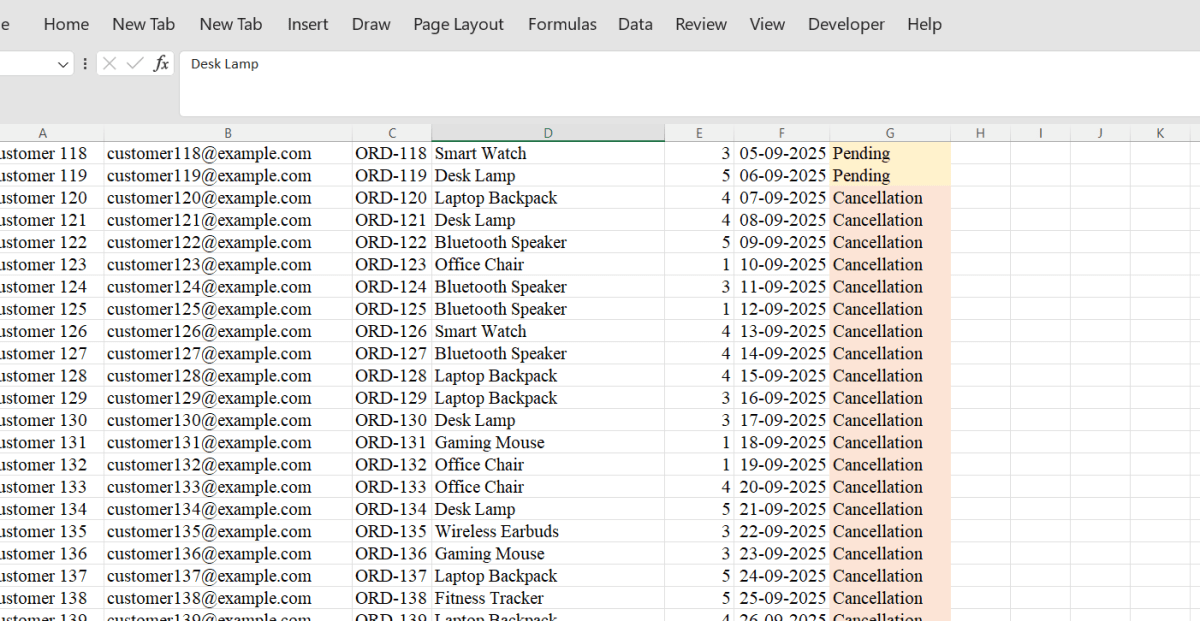1200x621 pixels.
Task: Open Insert Function via the fx icon
Action: coord(161,64)
